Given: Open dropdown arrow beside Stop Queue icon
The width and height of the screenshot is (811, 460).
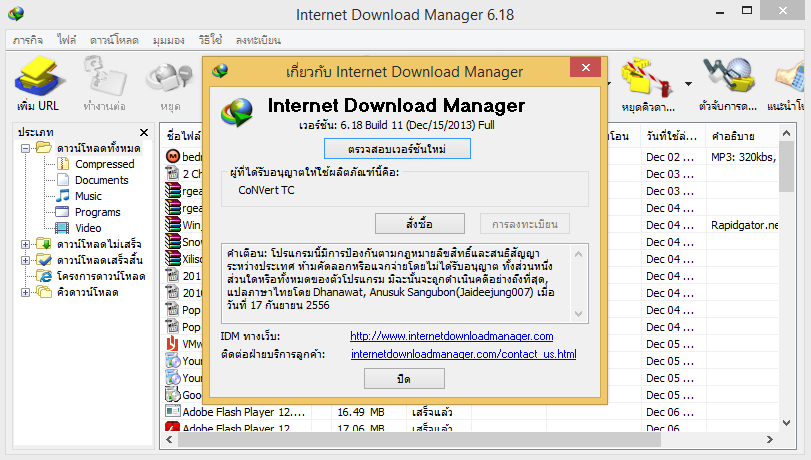Looking at the screenshot, I should (x=688, y=83).
